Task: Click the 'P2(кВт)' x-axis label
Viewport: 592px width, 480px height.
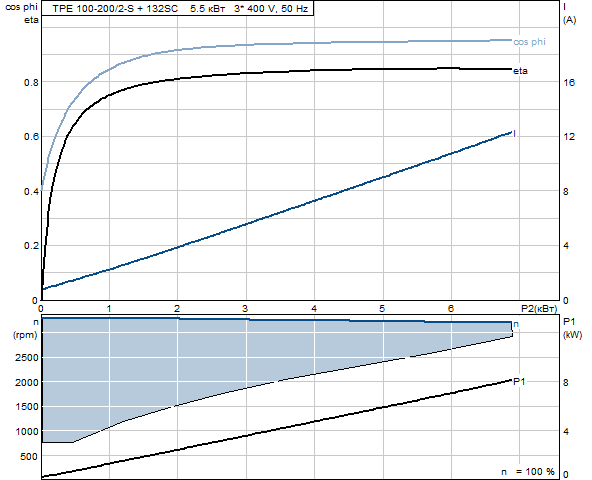Action: pos(539,309)
